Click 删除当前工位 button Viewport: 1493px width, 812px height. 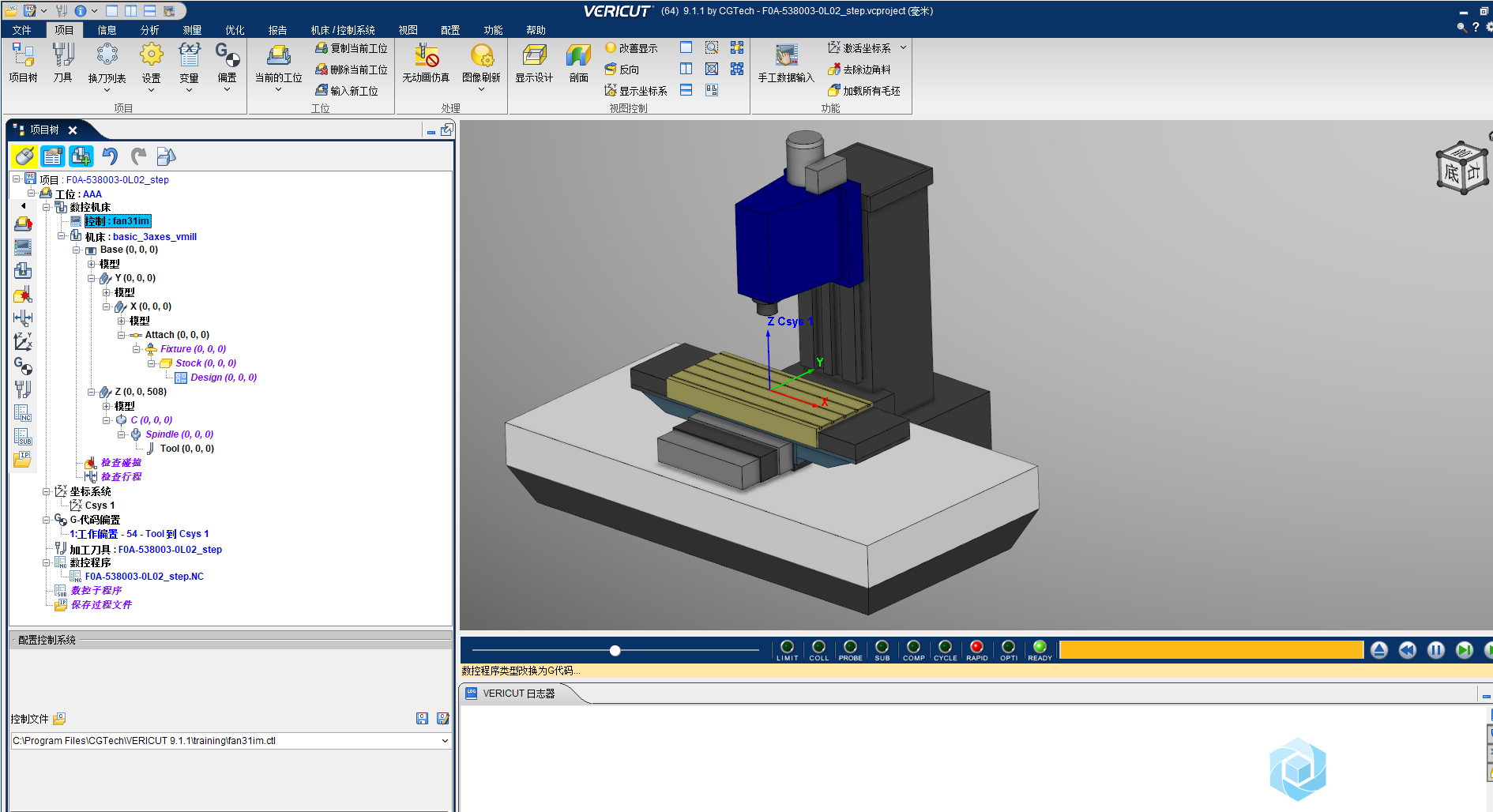click(352, 70)
